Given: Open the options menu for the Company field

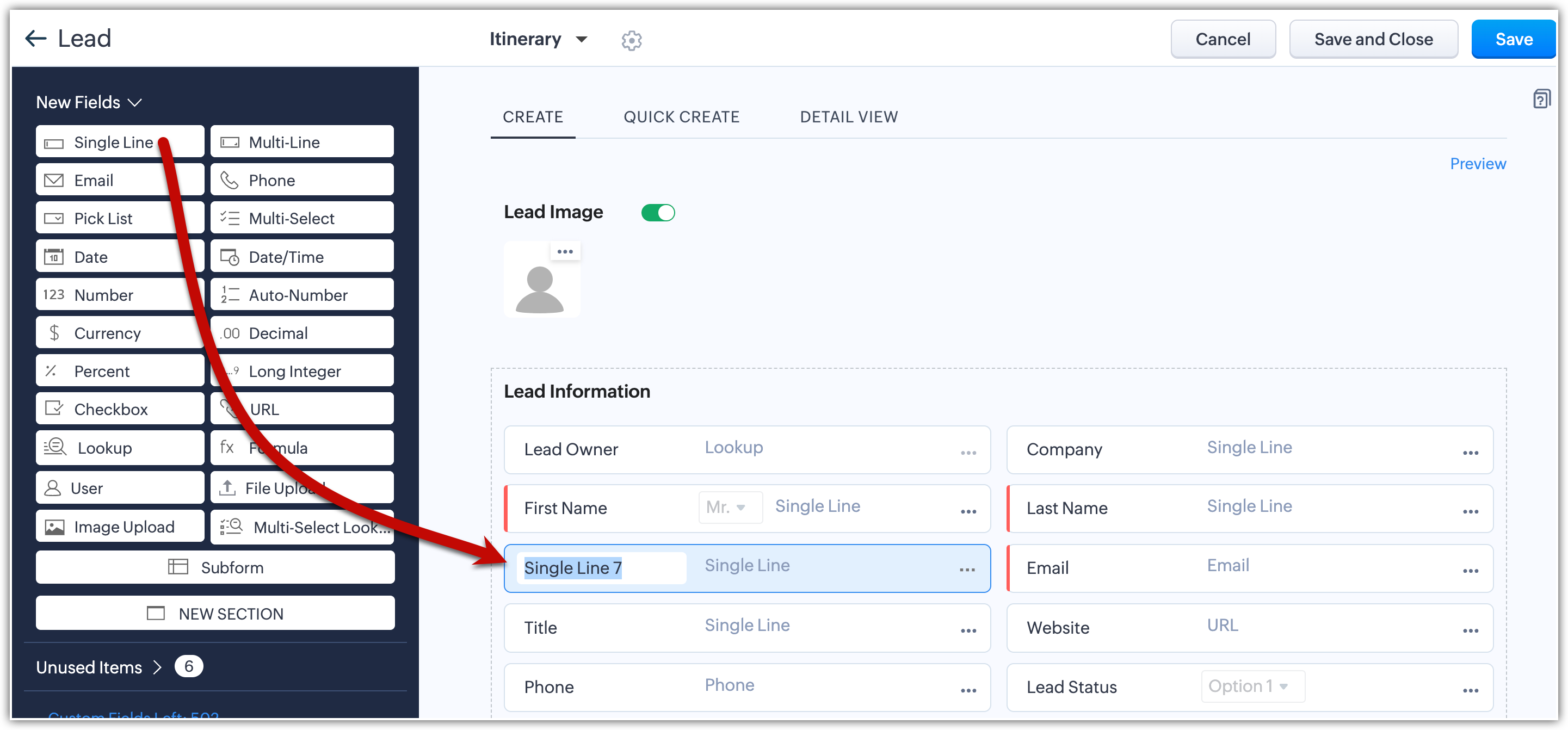Looking at the screenshot, I should (x=1470, y=453).
